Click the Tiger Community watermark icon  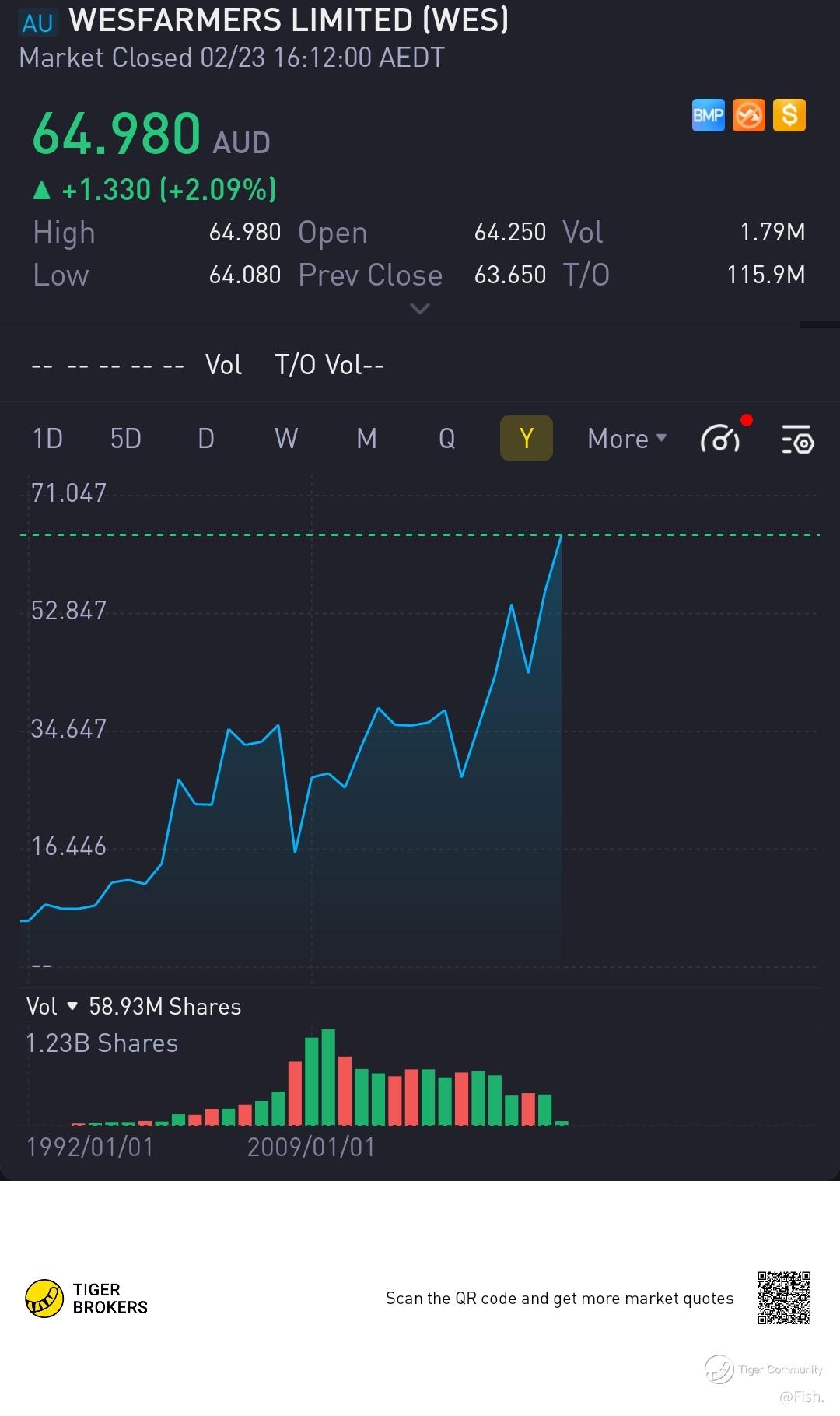tap(719, 1369)
